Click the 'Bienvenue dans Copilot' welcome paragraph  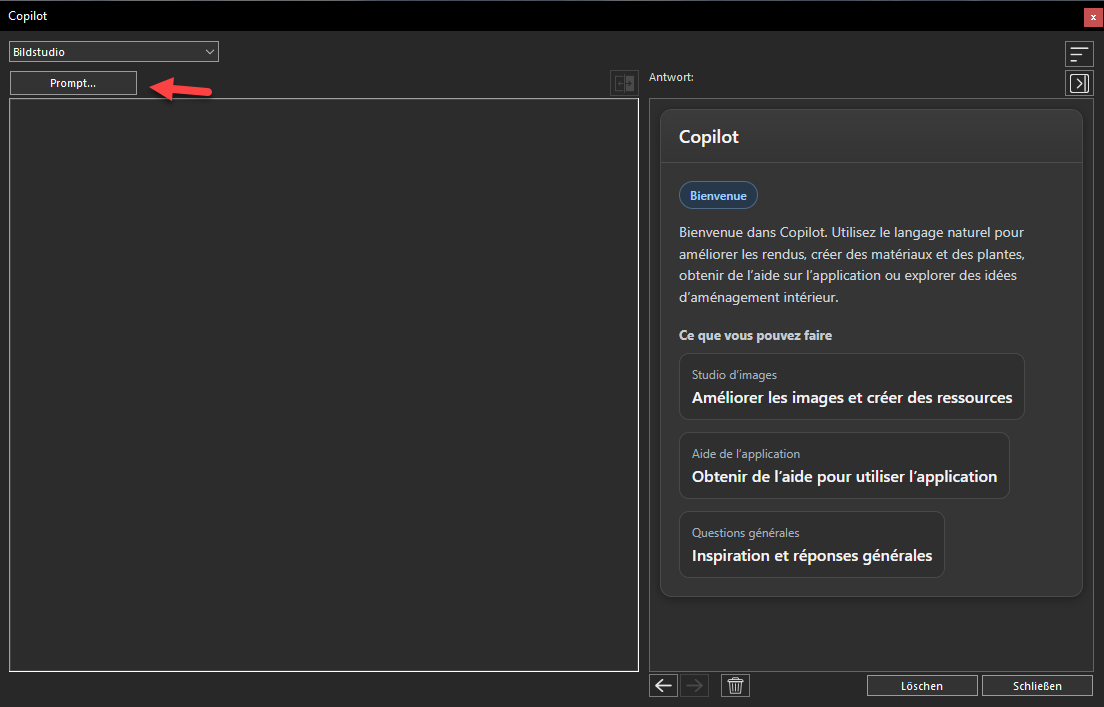852,265
